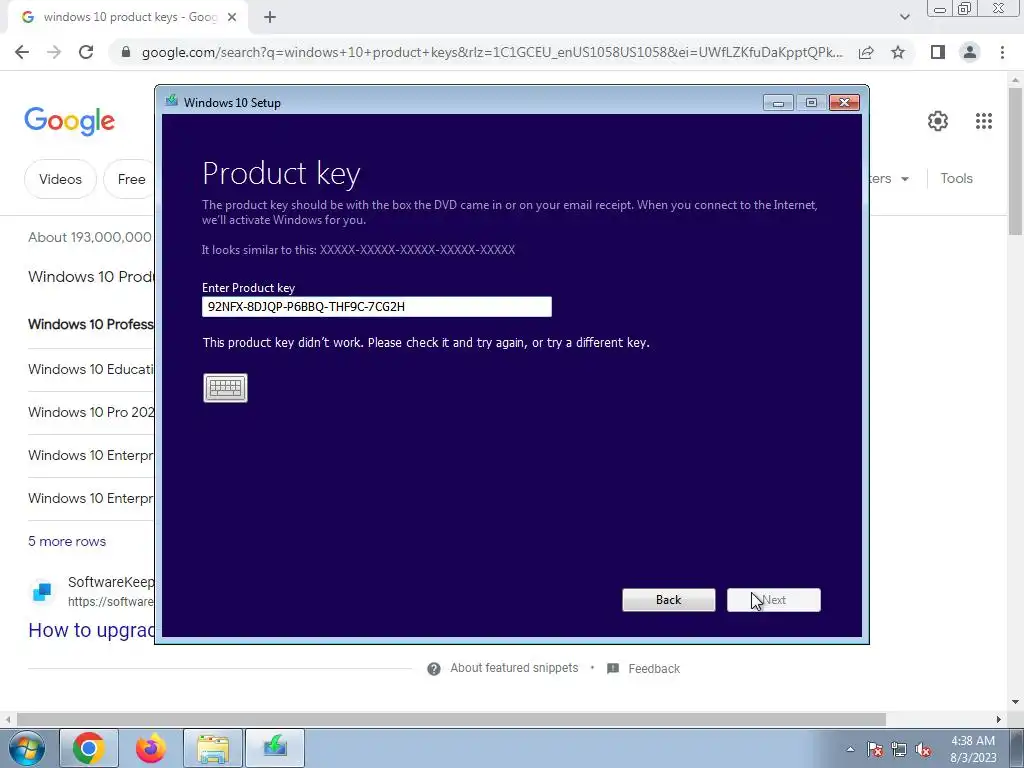The width and height of the screenshot is (1024, 768).
Task: Open the Chrome profile avatar
Action: click(970, 52)
